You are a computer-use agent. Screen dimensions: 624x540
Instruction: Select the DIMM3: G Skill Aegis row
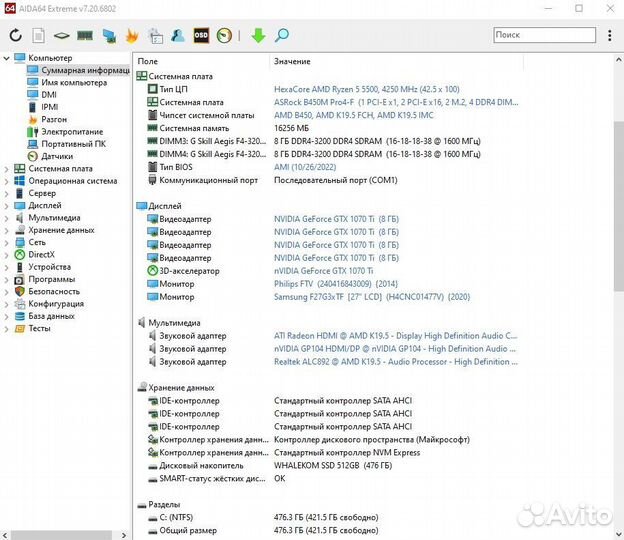pyautogui.click(x=314, y=141)
